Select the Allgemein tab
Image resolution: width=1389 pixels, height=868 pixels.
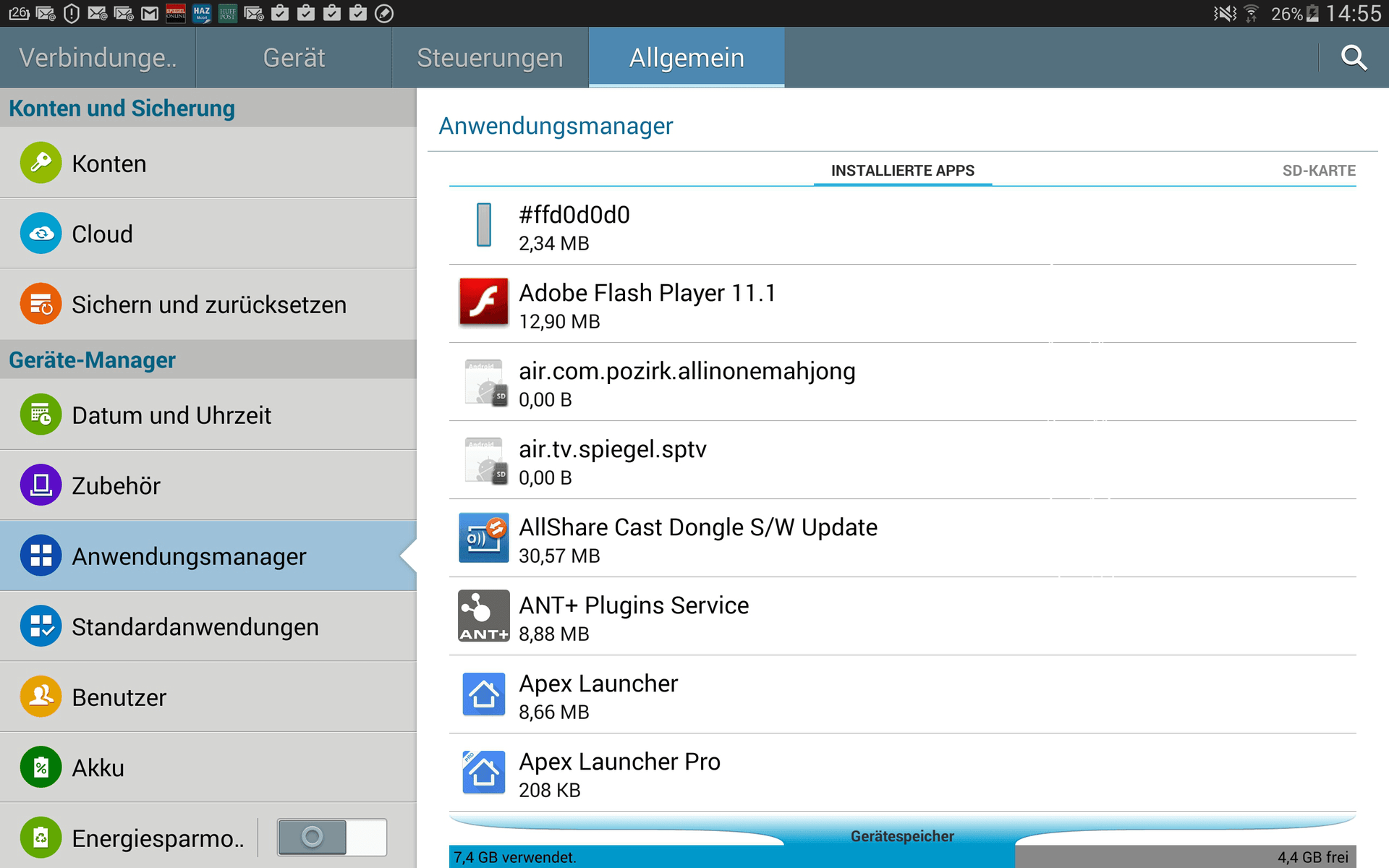click(687, 58)
